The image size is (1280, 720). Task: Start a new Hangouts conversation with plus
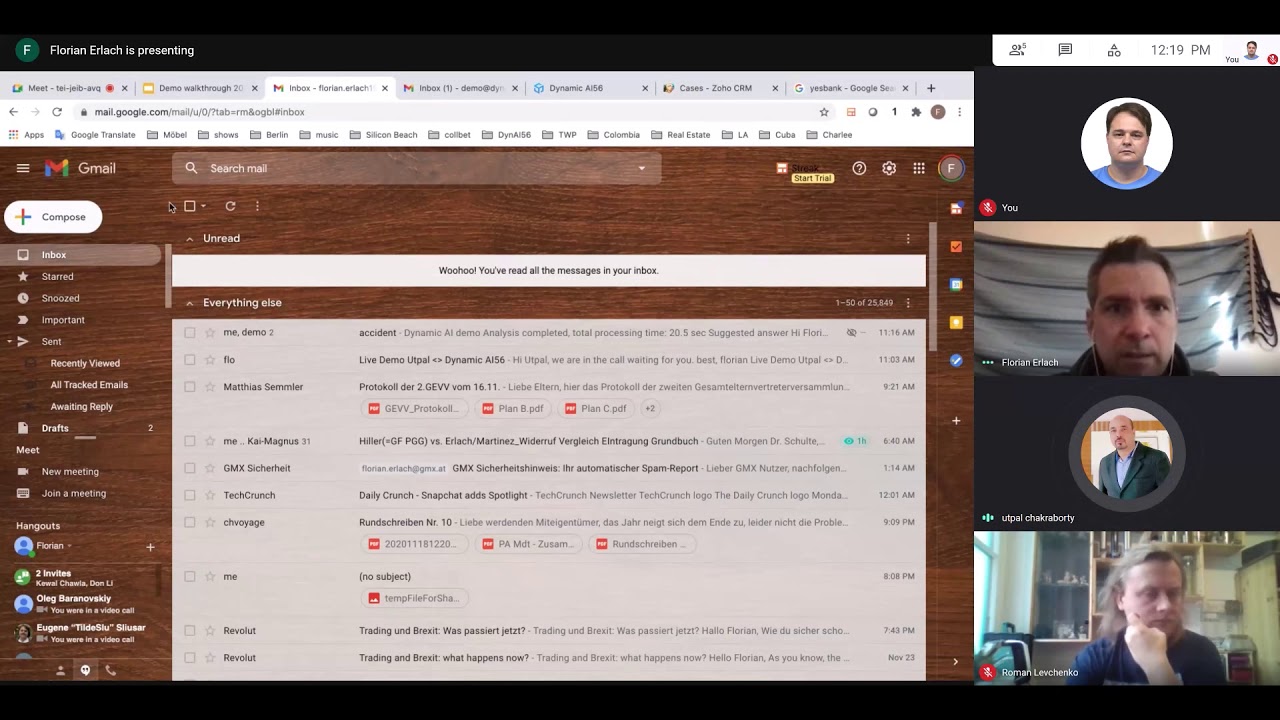pos(150,547)
